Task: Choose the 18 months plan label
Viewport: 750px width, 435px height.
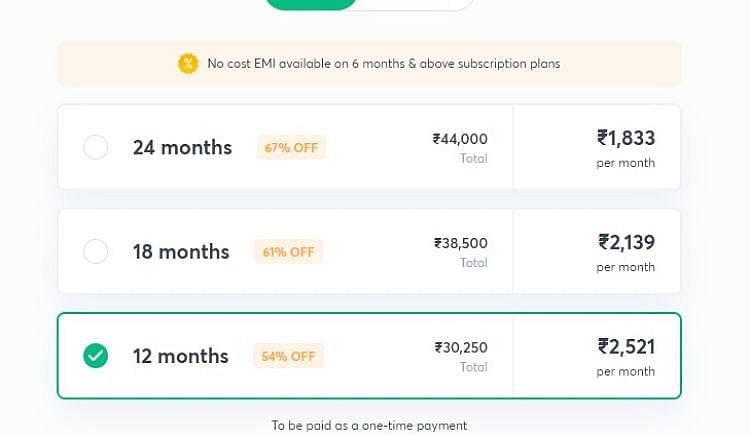Action: [181, 252]
